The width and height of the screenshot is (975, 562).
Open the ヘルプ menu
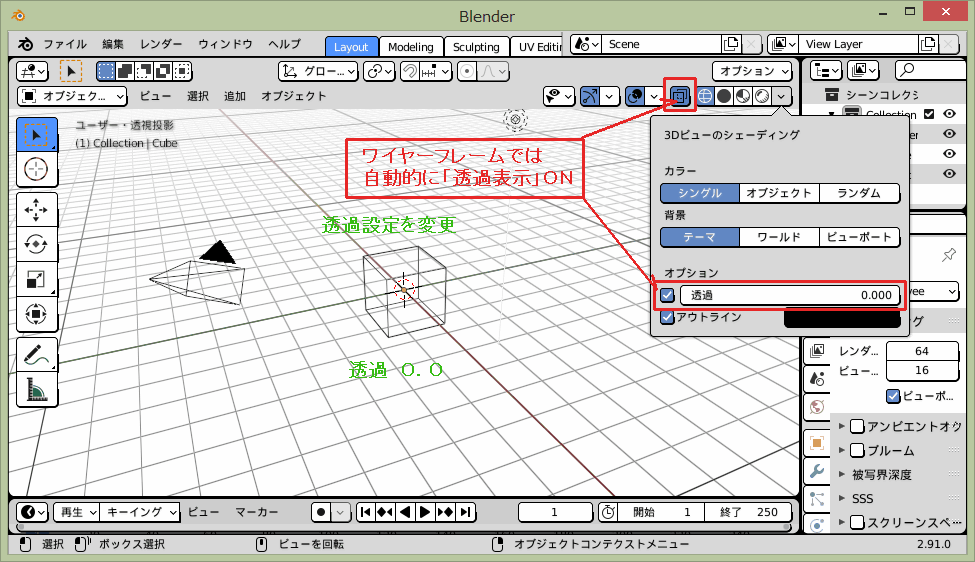click(285, 44)
